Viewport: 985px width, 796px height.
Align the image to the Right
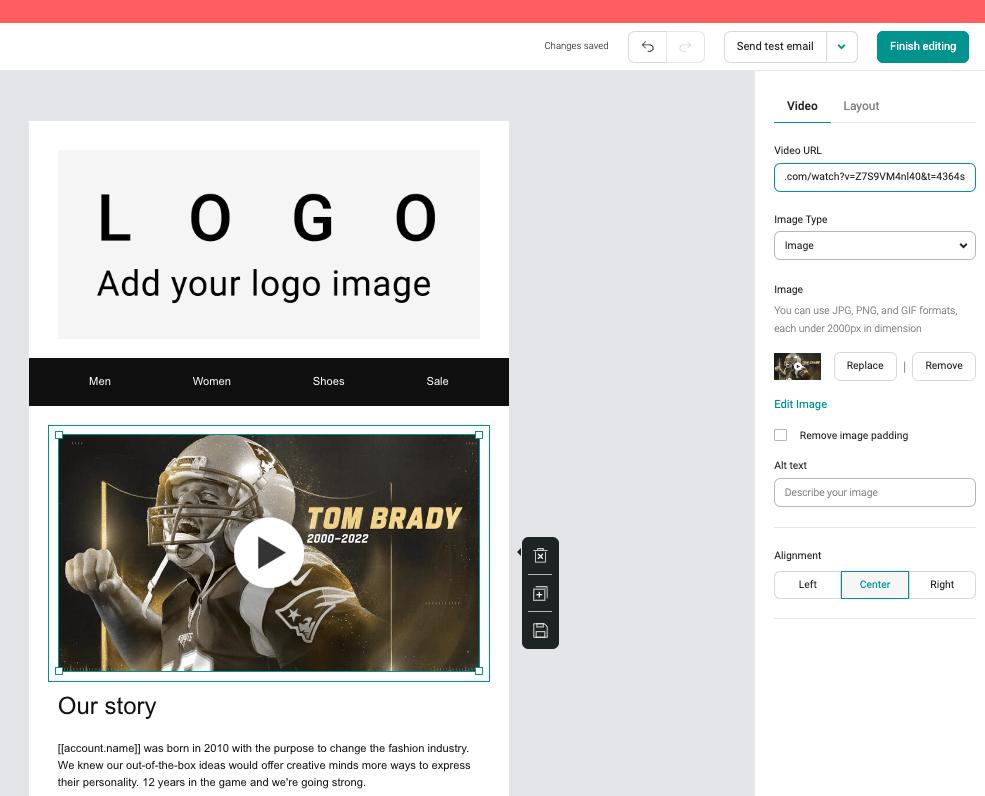(x=942, y=585)
